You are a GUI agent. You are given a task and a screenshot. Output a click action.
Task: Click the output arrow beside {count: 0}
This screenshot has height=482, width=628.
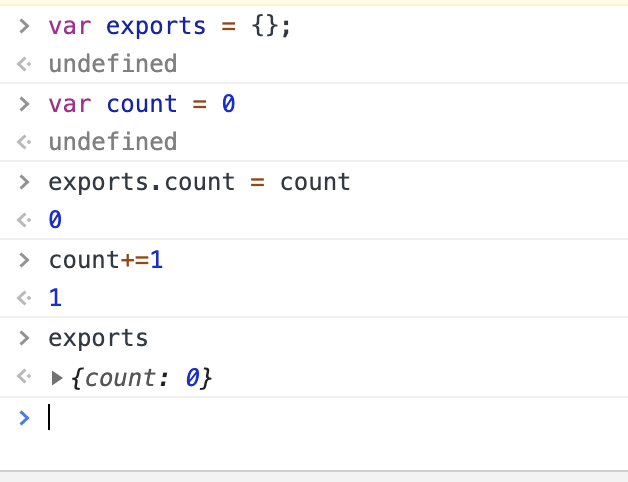25,379
